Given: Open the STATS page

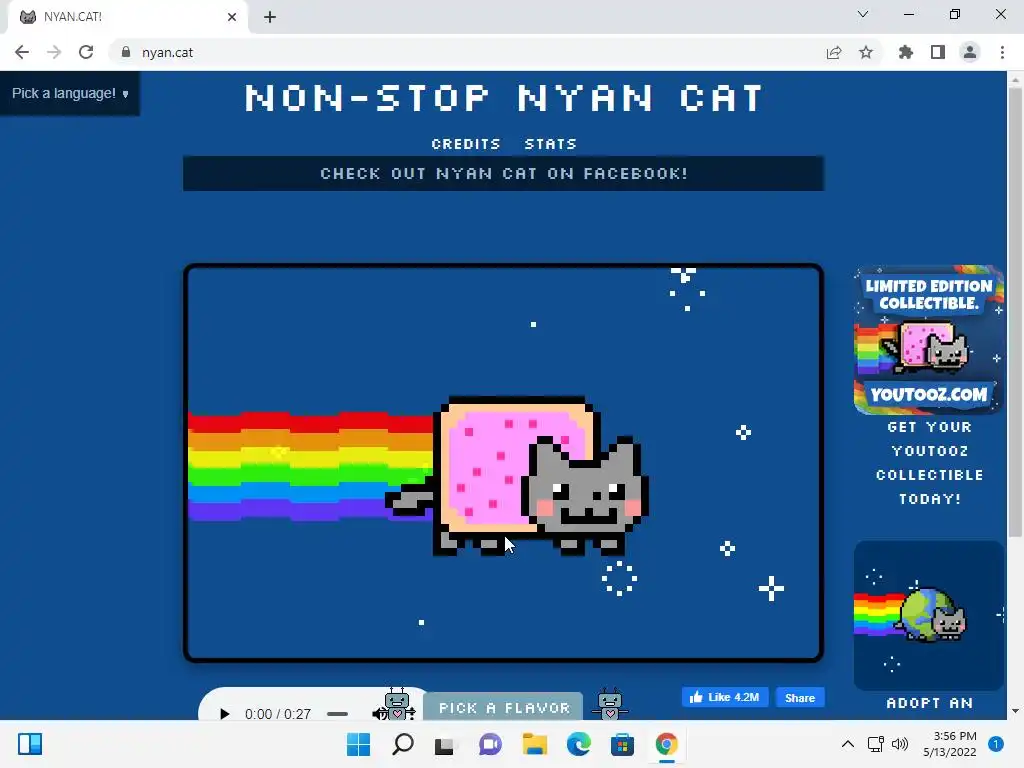Looking at the screenshot, I should (x=551, y=144).
